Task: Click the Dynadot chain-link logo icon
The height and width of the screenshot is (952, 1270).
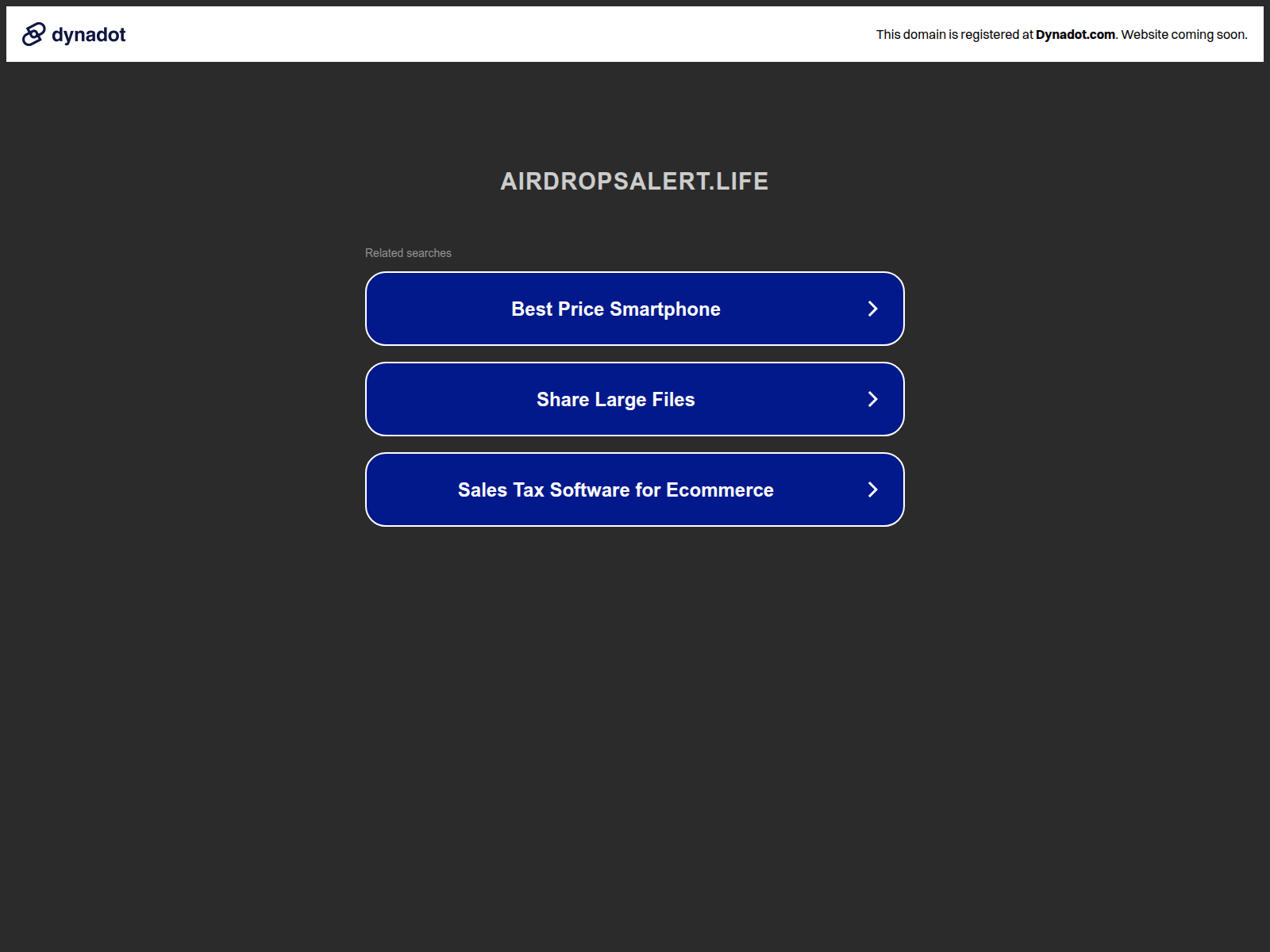Action: point(33,34)
